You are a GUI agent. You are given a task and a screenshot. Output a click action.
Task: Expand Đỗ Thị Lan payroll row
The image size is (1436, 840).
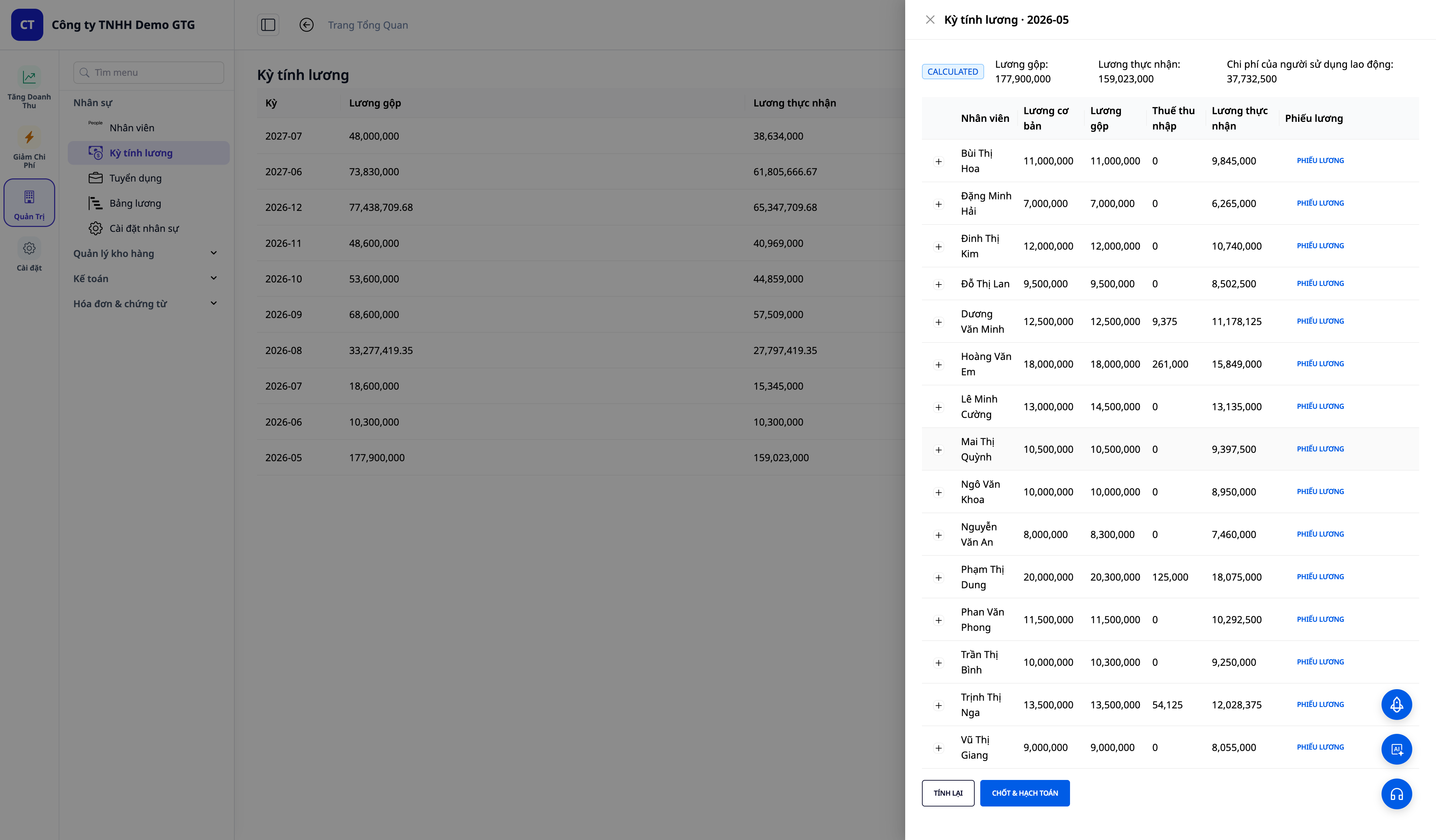938,285
